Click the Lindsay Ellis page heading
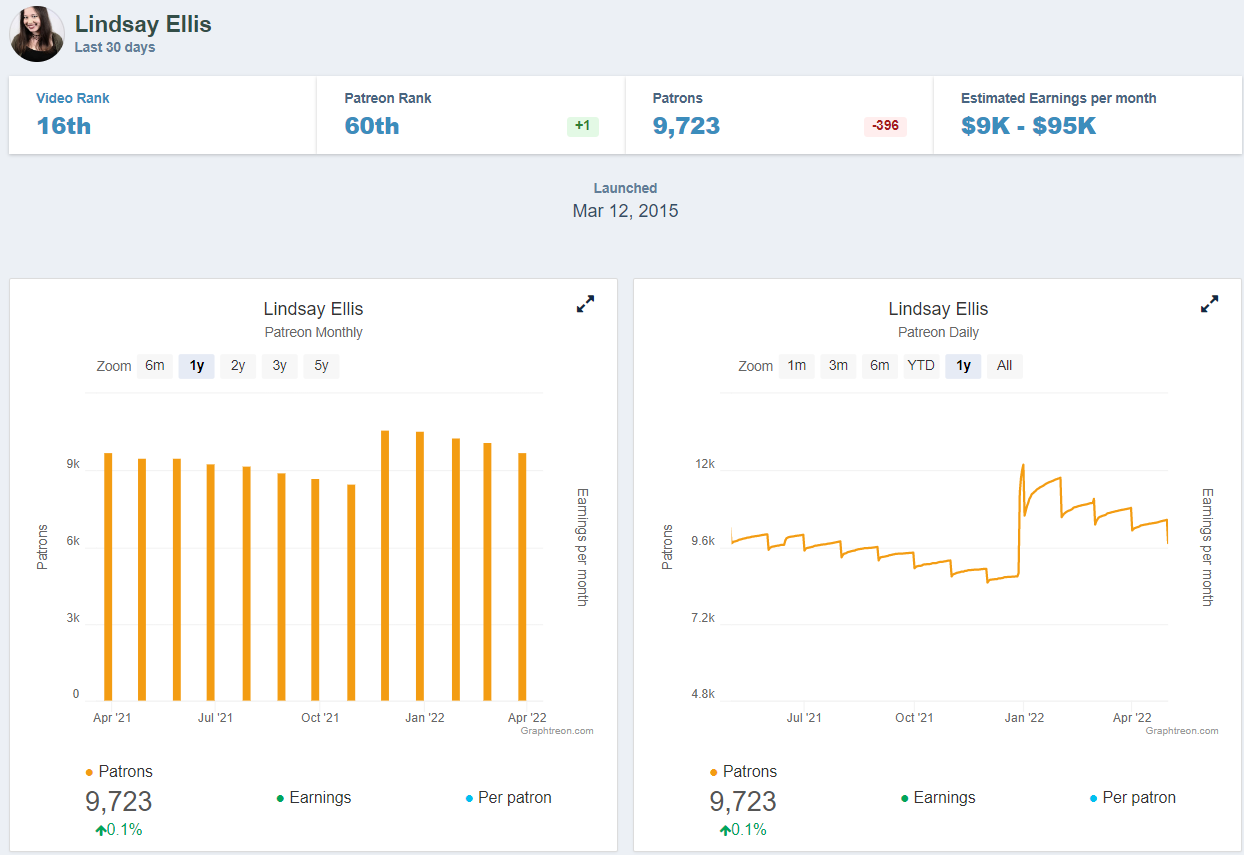The width and height of the screenshot is (1244, 855). [x=143, y=24]
